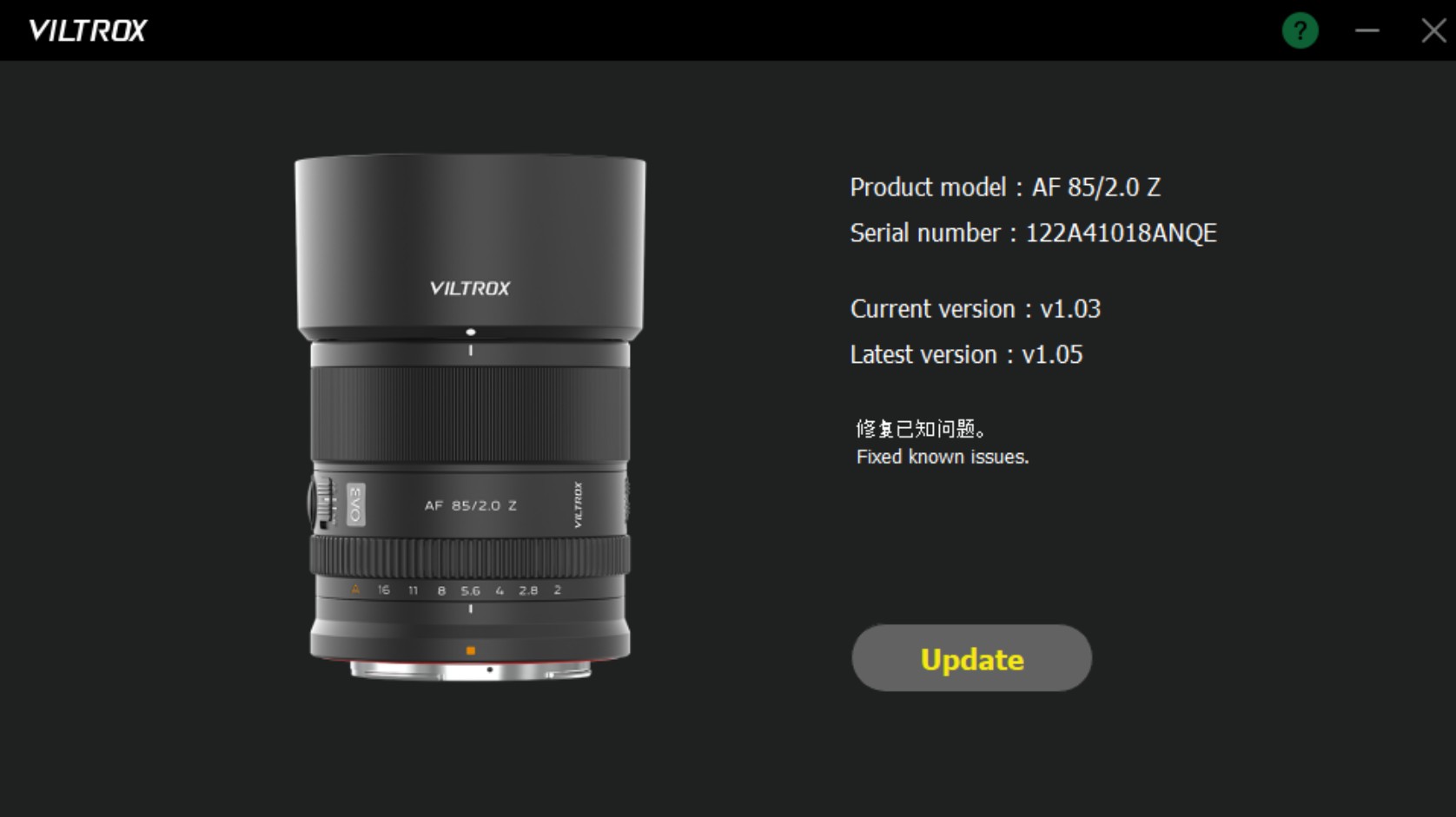Image resolution: width=1456 pixels, height=817 pixels.
Task: Click the AF switch on lens barrel
Action: pyautogui.click(x=325, y=503)
